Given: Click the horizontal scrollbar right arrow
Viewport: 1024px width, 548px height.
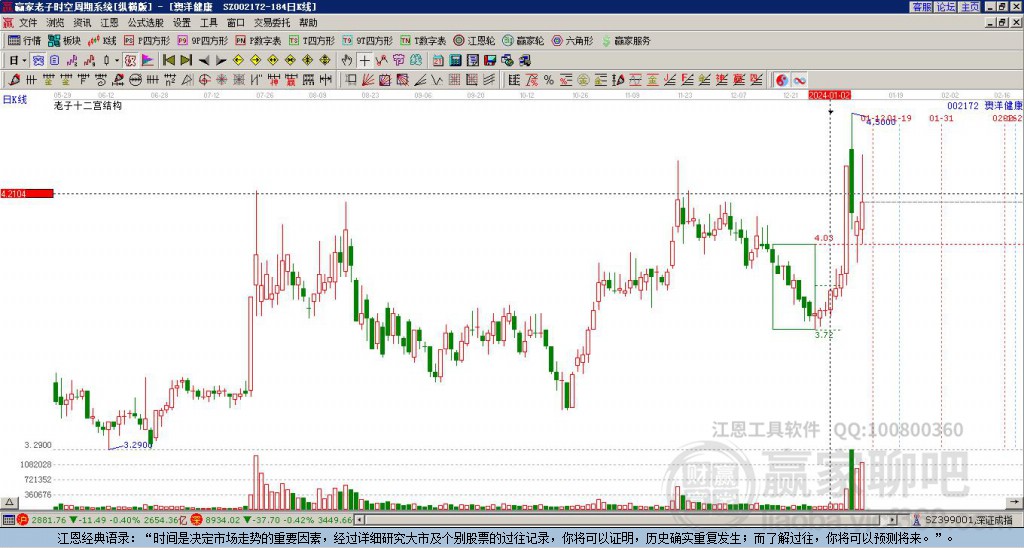Looking at the screenshot, I should [893, 520].
